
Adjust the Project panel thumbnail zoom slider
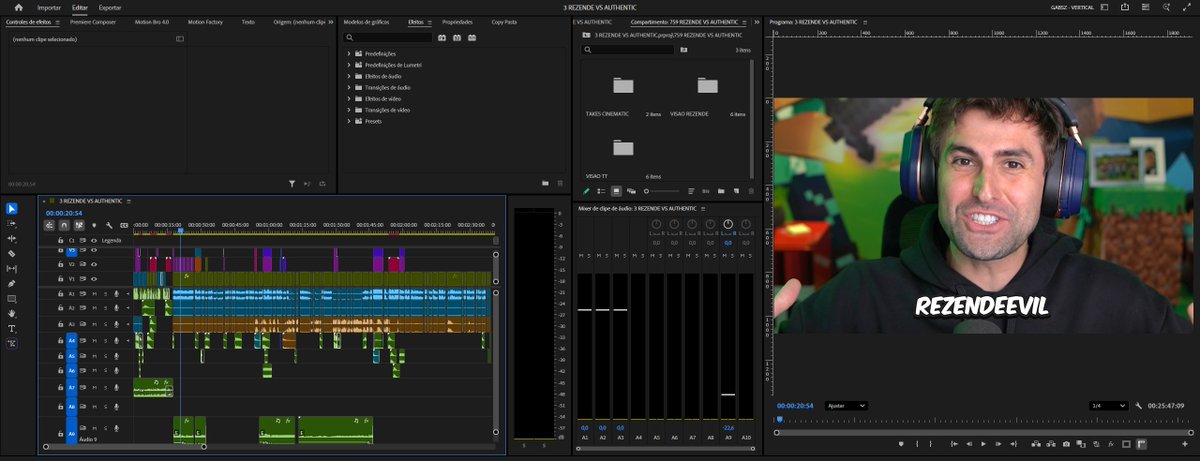click(662, 191)
